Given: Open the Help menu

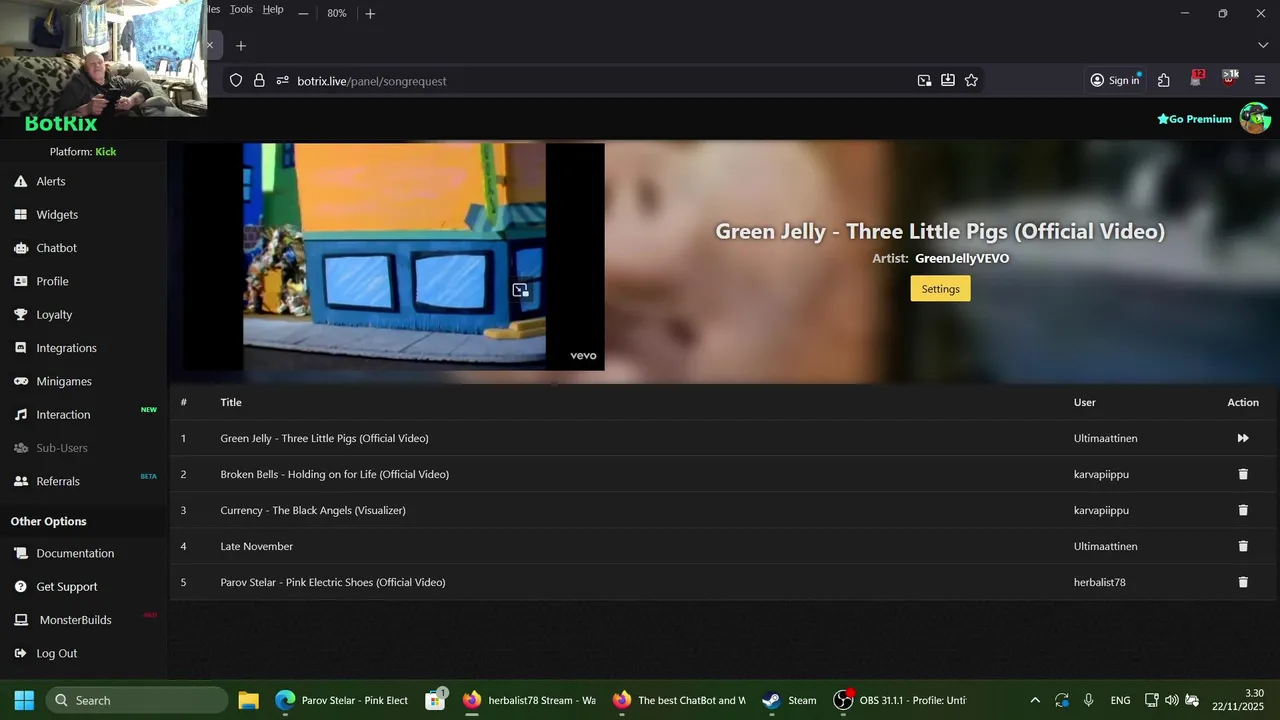Looking at the screenshot, I should (273, 9).
